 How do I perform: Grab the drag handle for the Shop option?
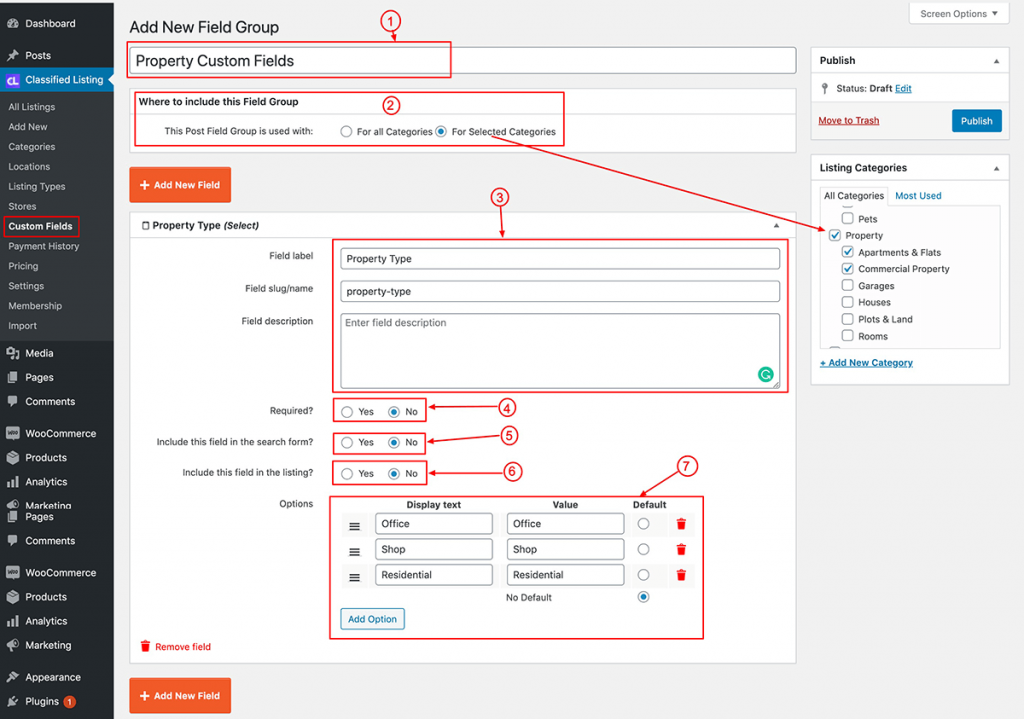355,552
